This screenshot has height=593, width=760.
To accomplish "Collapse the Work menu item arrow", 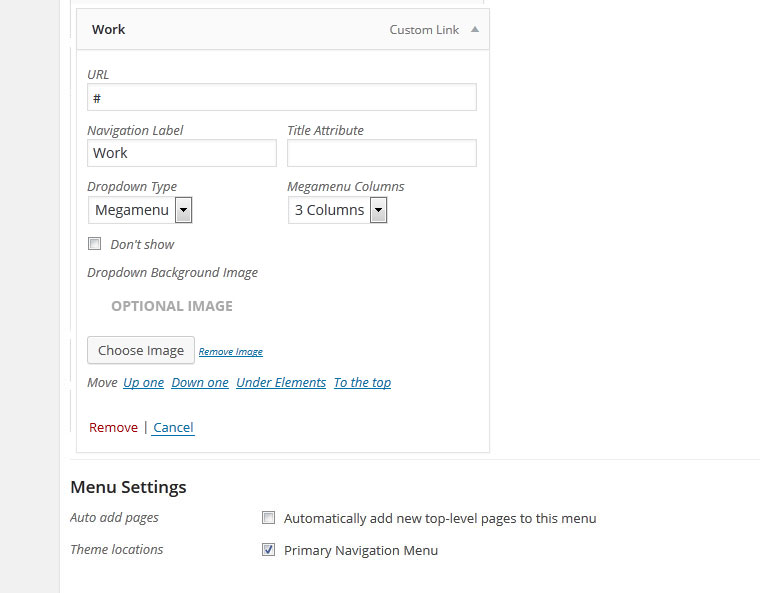I will (475, 30).
